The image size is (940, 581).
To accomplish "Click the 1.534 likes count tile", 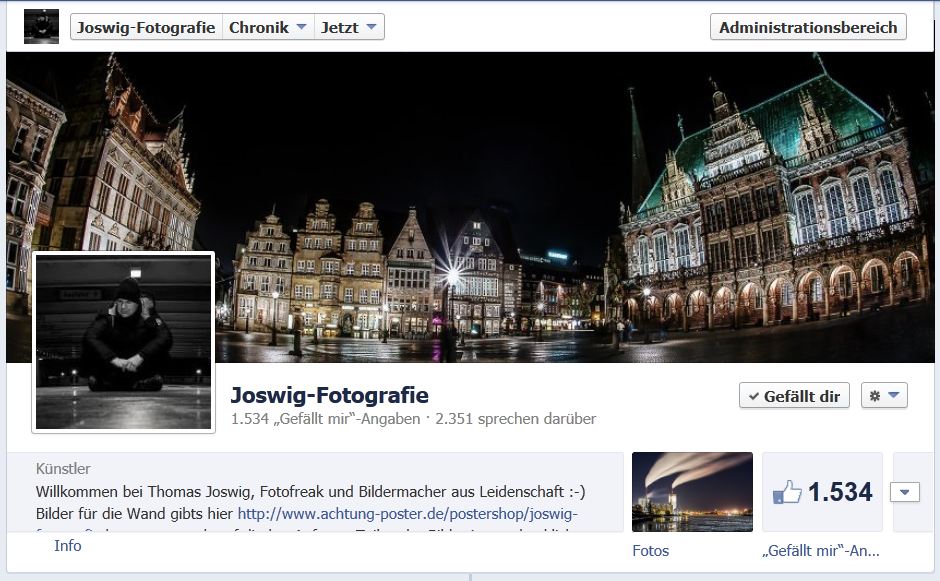I will tap(822, 492).
